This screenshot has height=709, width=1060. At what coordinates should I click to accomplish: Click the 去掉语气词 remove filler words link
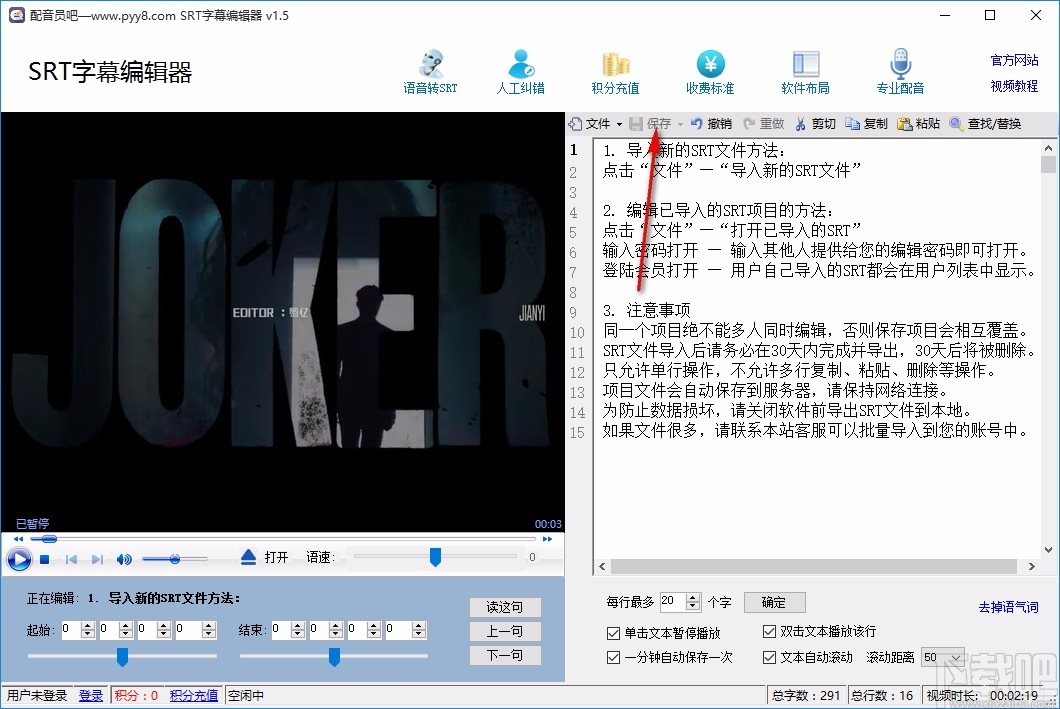pyautogui.click(x=1008, y=607)
